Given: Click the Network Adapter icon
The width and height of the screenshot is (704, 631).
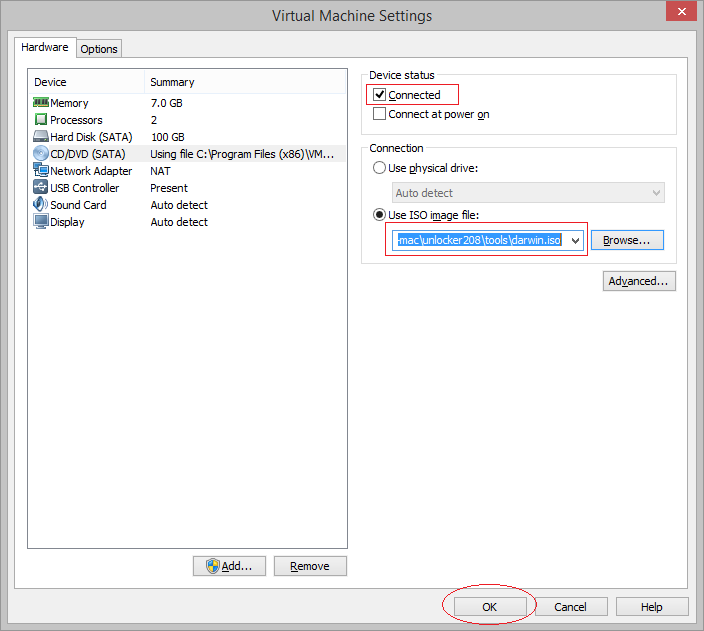Looking at the screenshot, I should pos(40,170).
